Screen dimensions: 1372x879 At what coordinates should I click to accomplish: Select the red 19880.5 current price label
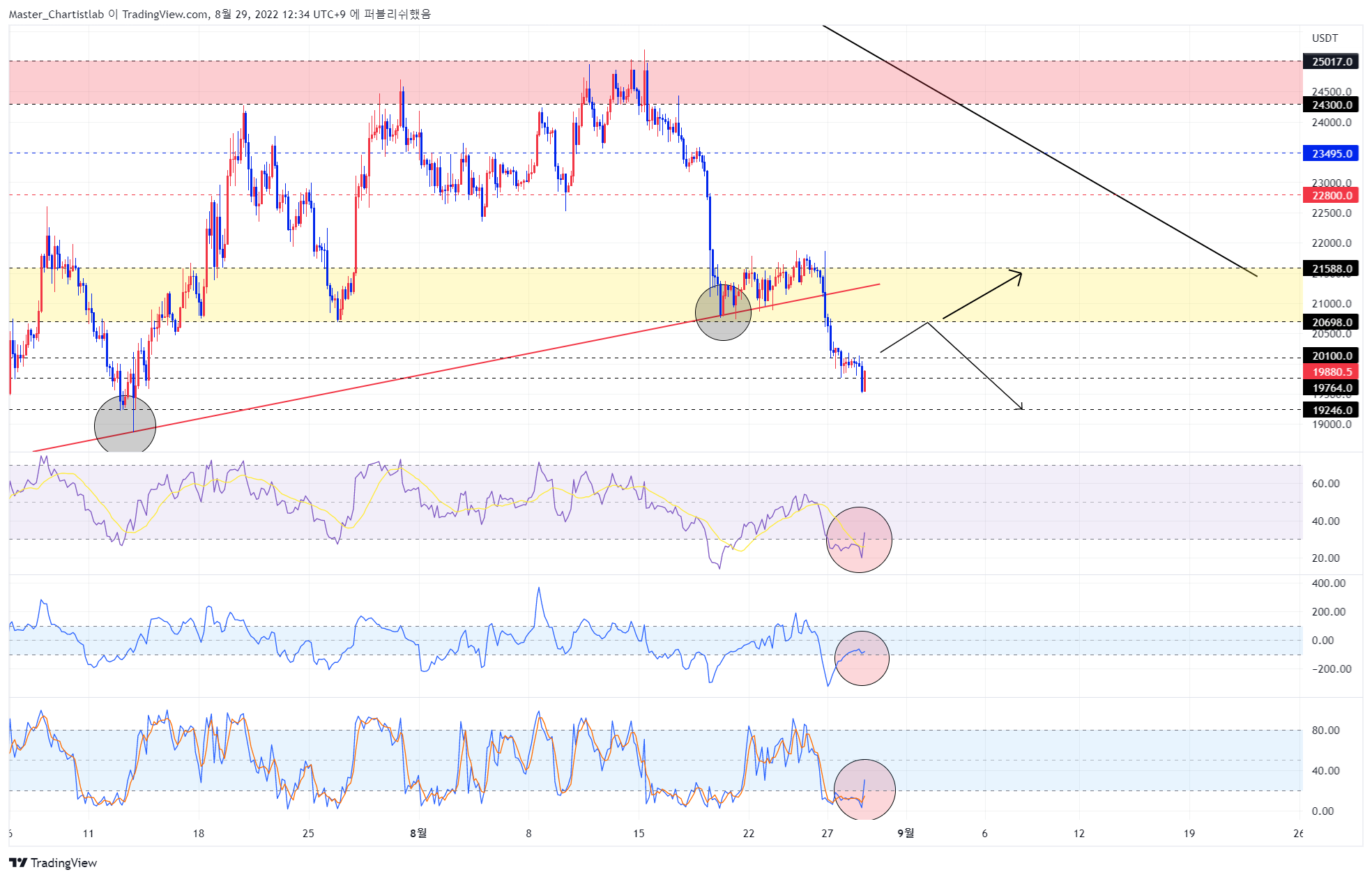pyautogui.click(x=1331, y=372)
